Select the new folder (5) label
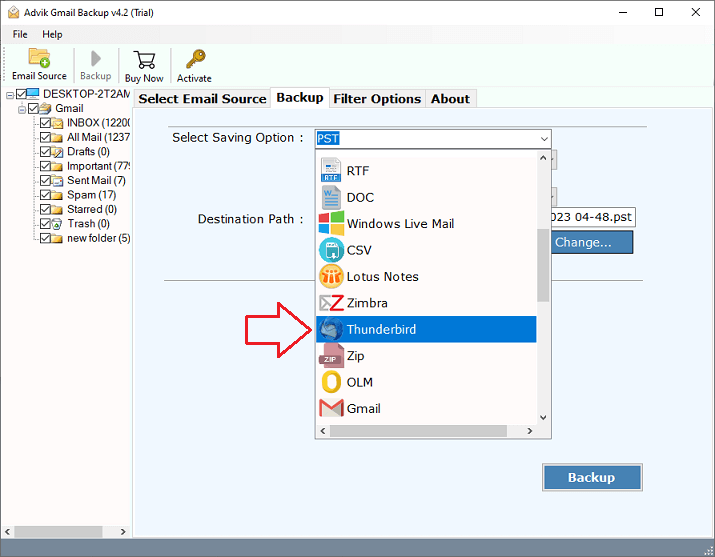715x557 pixels. pos(98,238)
